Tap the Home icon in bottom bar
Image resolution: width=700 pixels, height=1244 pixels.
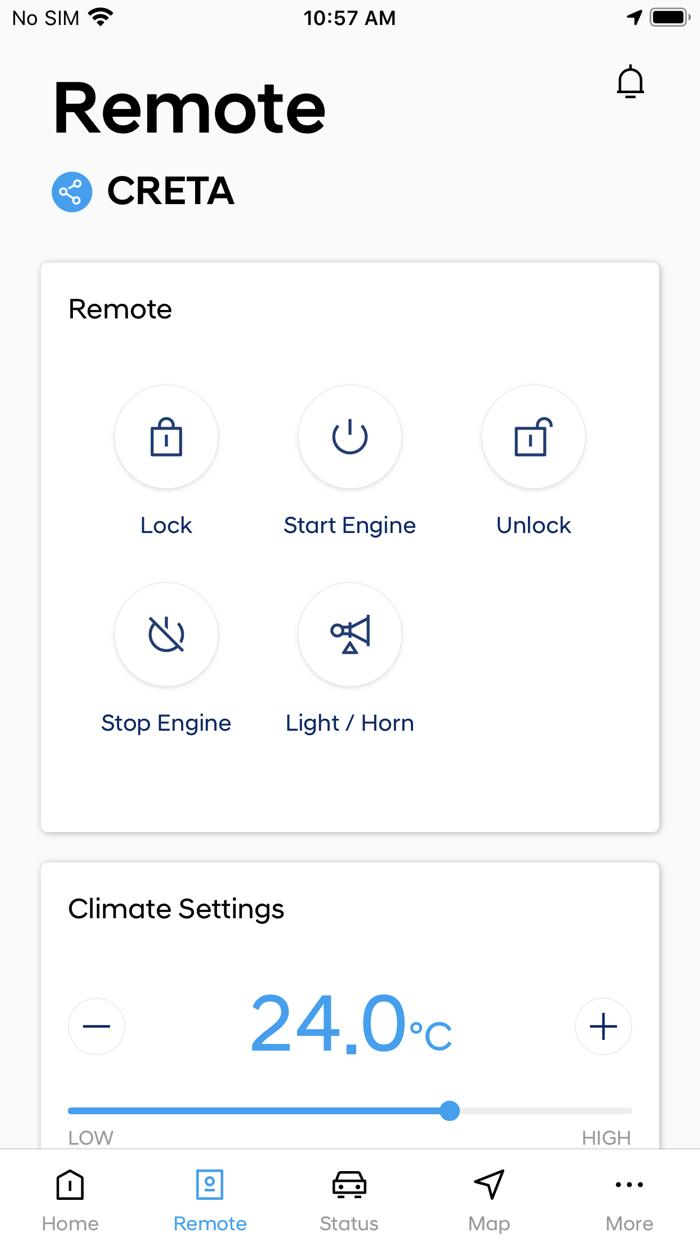tap(69, 1184)
